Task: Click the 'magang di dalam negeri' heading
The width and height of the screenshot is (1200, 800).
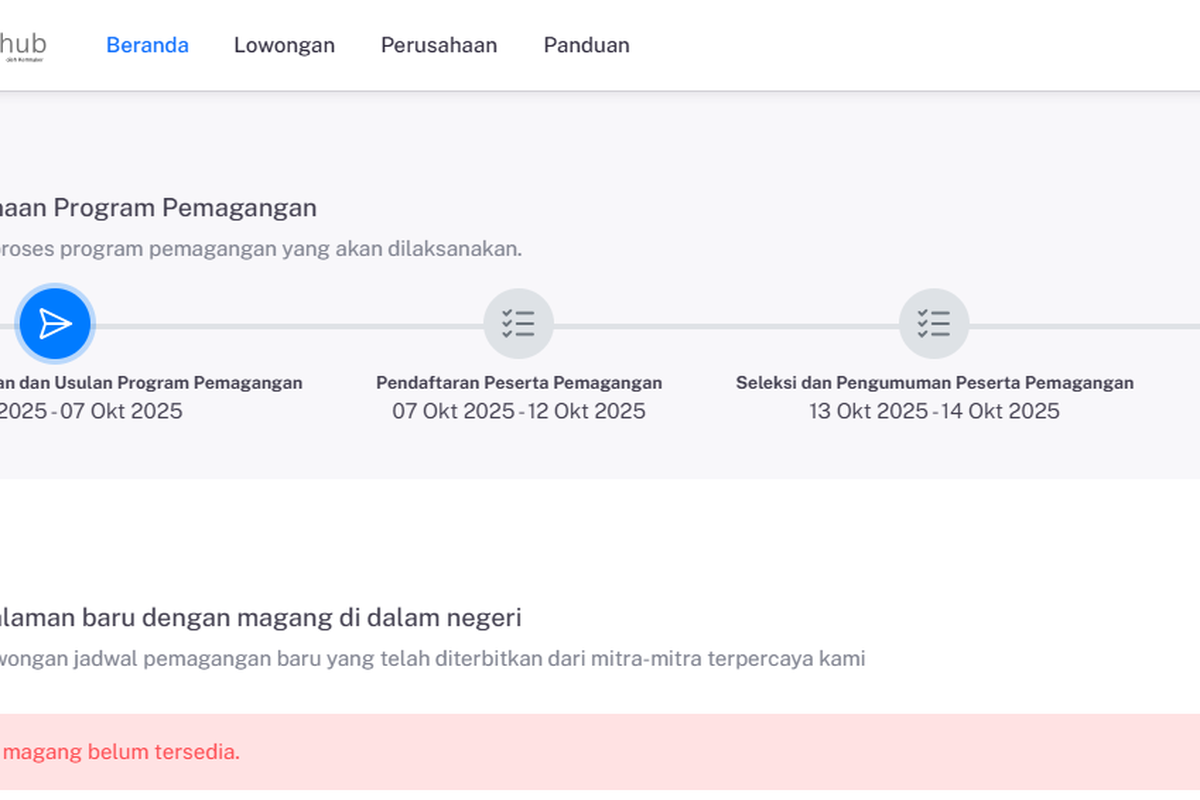Action: click(260, 617)
